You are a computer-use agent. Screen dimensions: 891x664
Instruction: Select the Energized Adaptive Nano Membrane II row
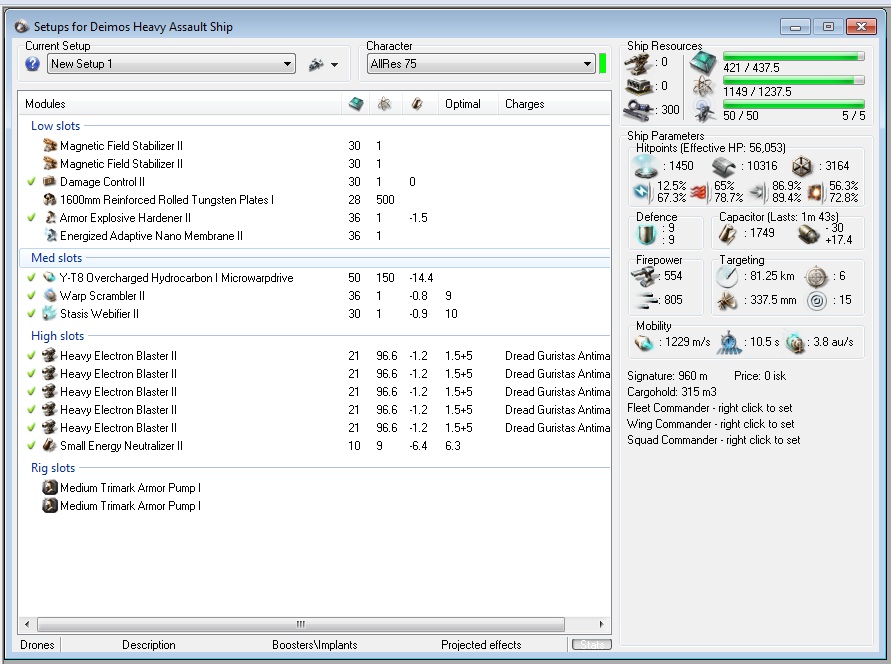[x=315, y=236]
